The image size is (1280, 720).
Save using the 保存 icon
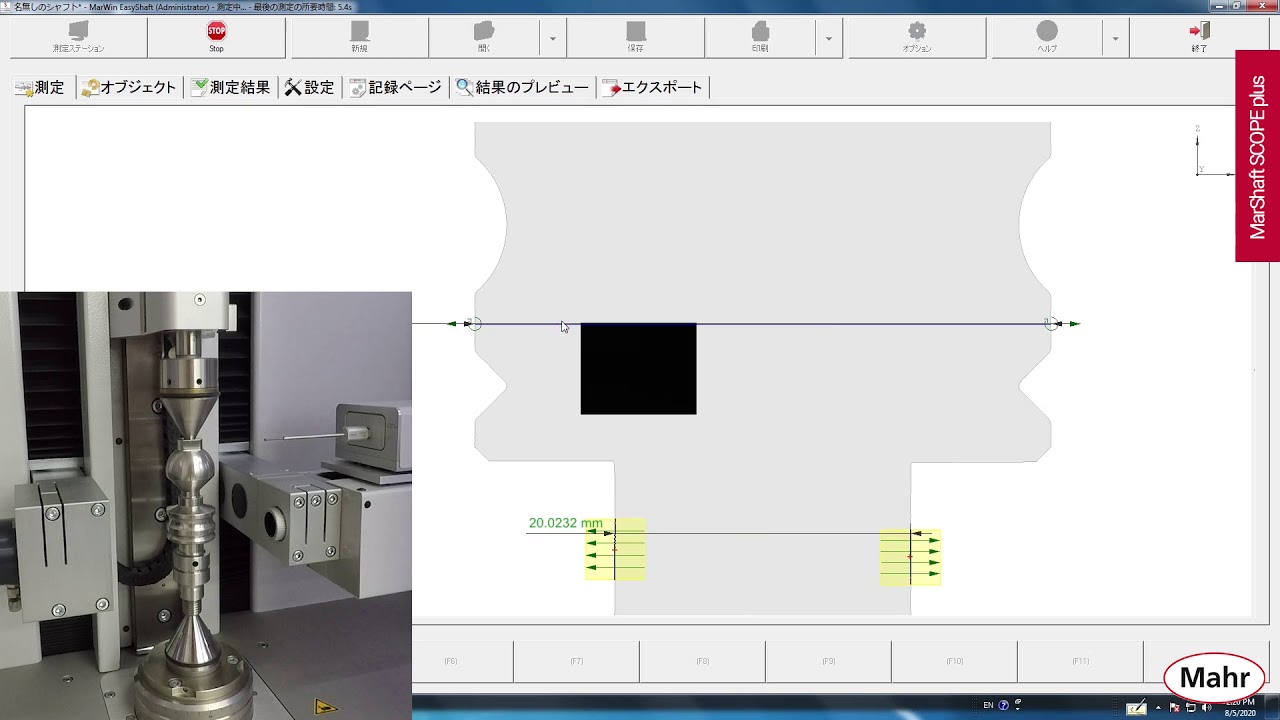tap(635, 31)
